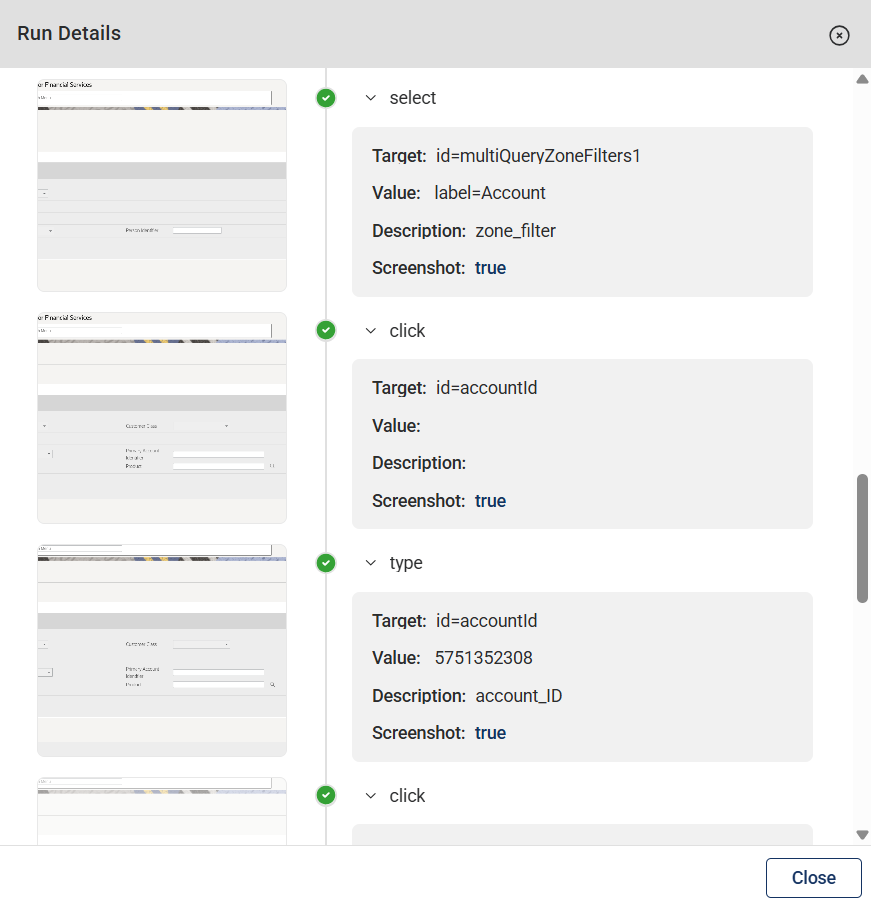Click the Close button
The image size is (871, 907).
(813, 878)
